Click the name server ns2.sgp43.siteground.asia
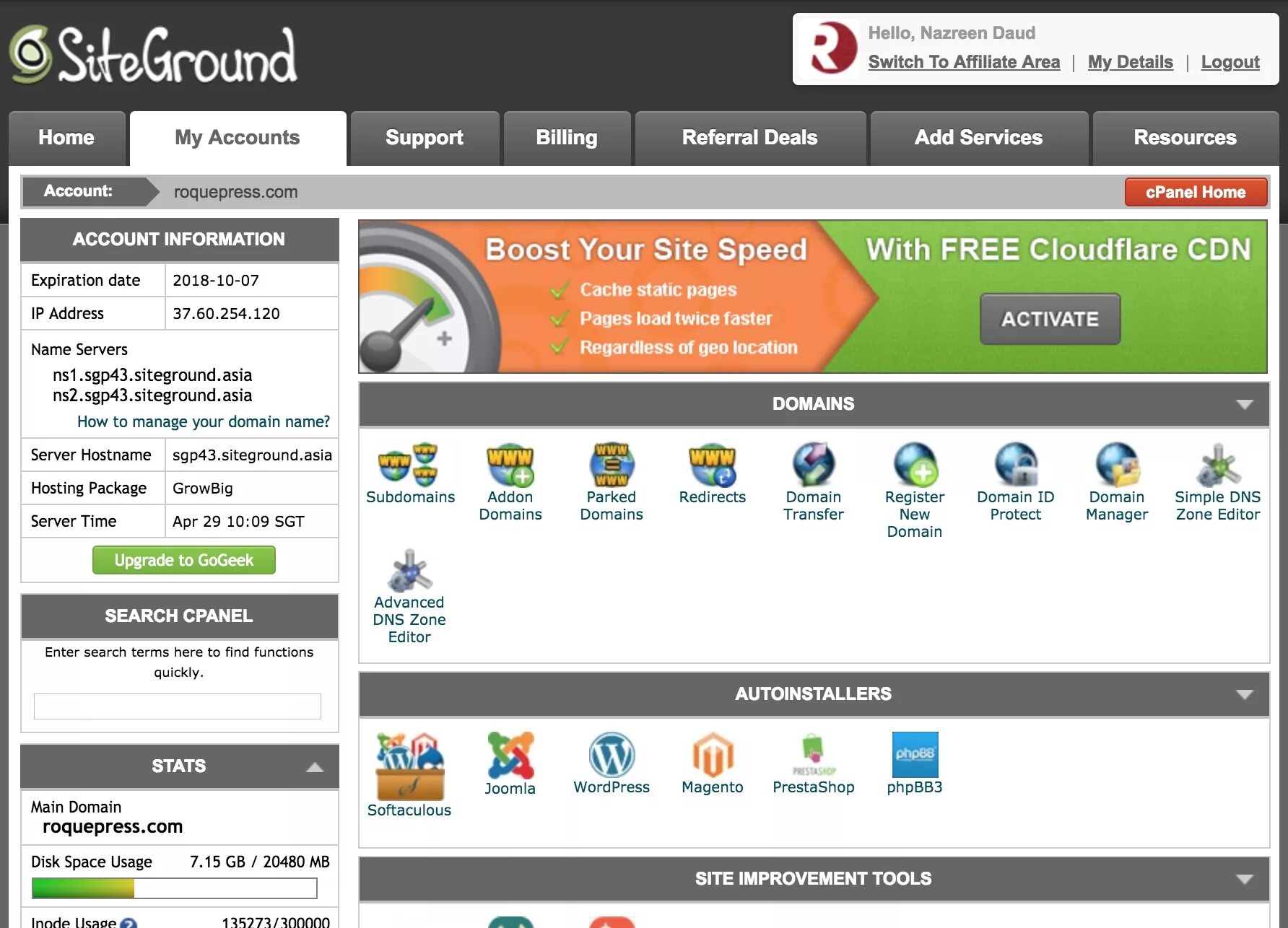This screenshot has height=928, width=1288. [x=152, y=395]
